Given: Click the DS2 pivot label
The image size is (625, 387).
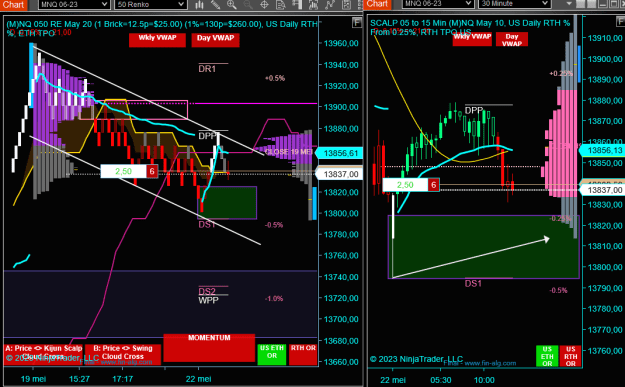Looking at the screenshot, I should (x=207, y=291).
